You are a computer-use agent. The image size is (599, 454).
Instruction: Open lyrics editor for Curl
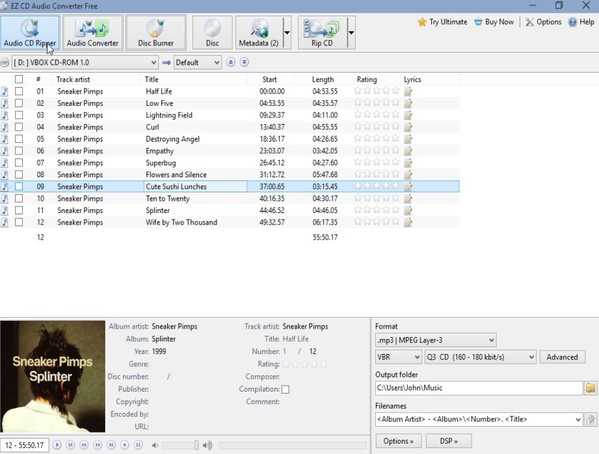tap(408, 127)
